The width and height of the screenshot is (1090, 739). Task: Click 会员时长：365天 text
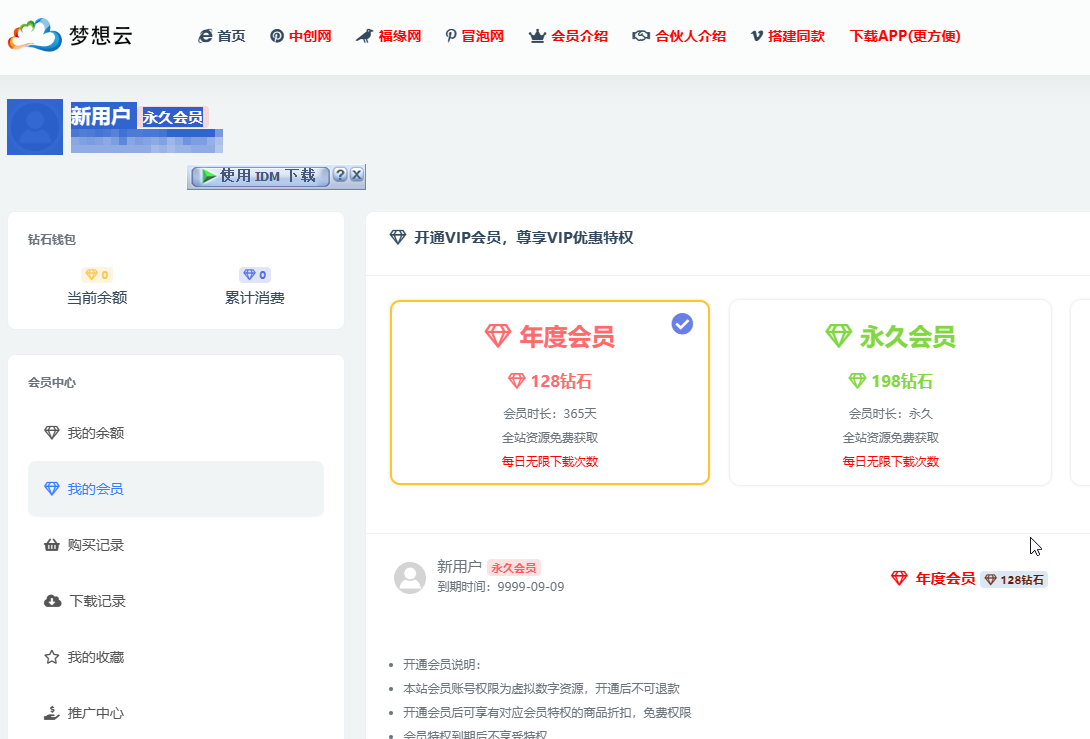point(550,414)
